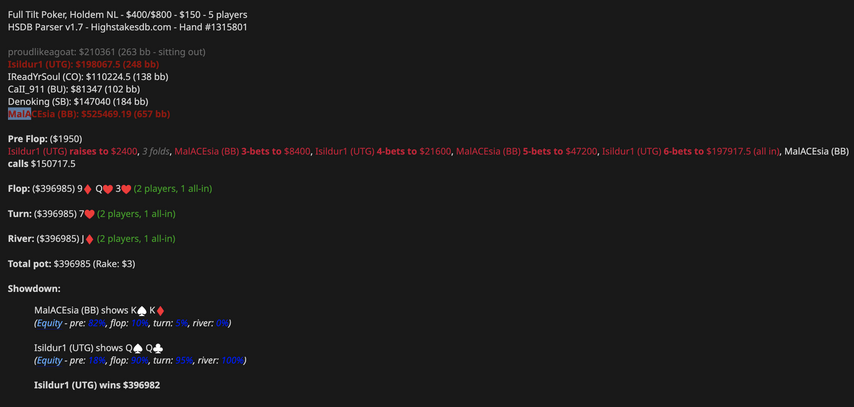Click Isildur1's 100% river equity value

(231, 360)
